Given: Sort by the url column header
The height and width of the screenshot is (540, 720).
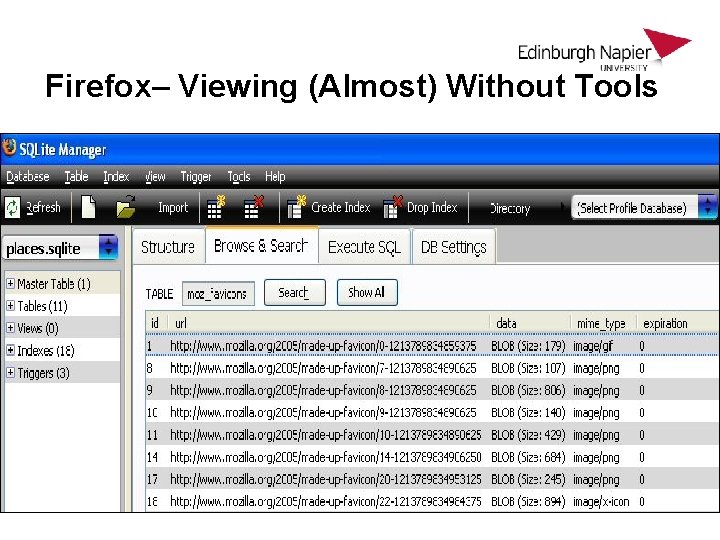Looking at the screenshot, I should point(328,323).
